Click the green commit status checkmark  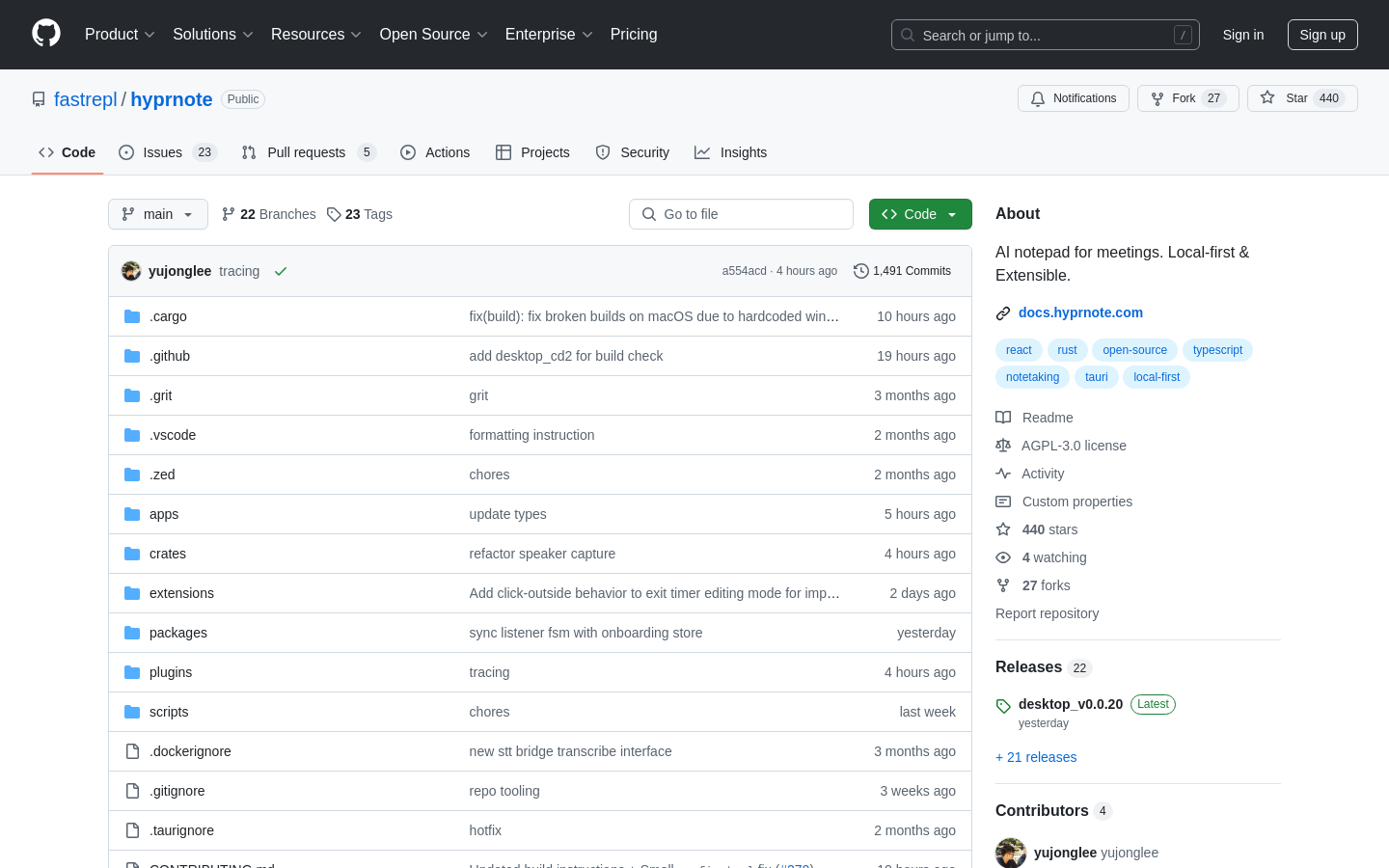tap(281, 271)
